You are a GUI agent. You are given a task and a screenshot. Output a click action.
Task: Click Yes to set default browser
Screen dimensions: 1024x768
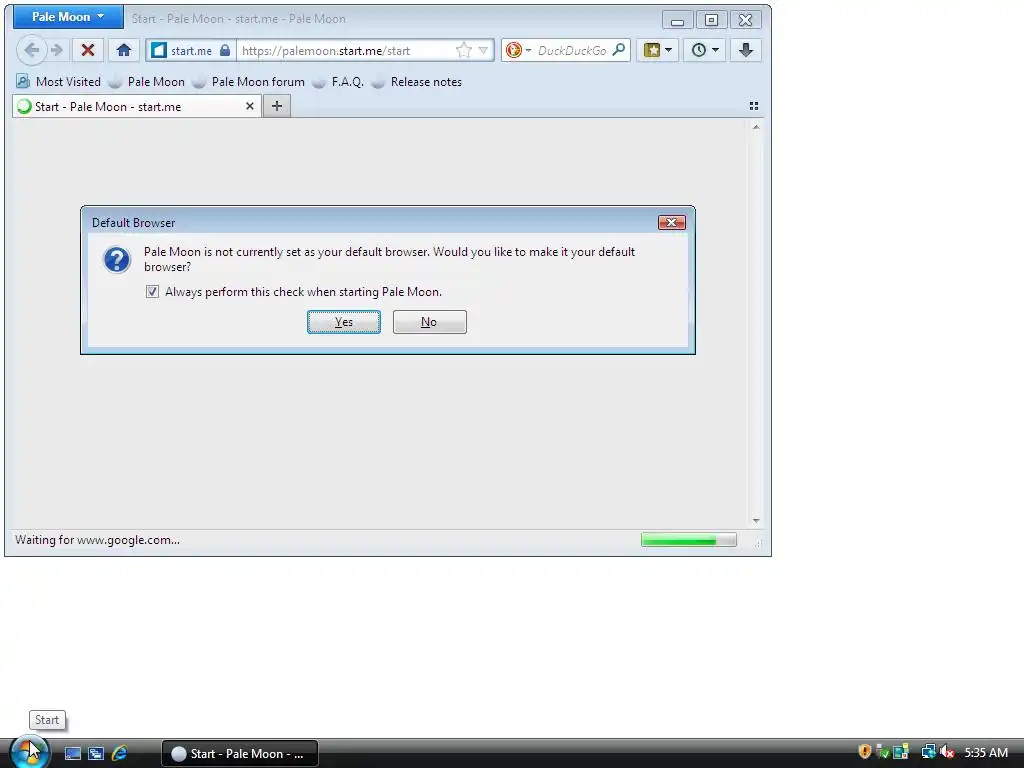[x=344, y=322]
